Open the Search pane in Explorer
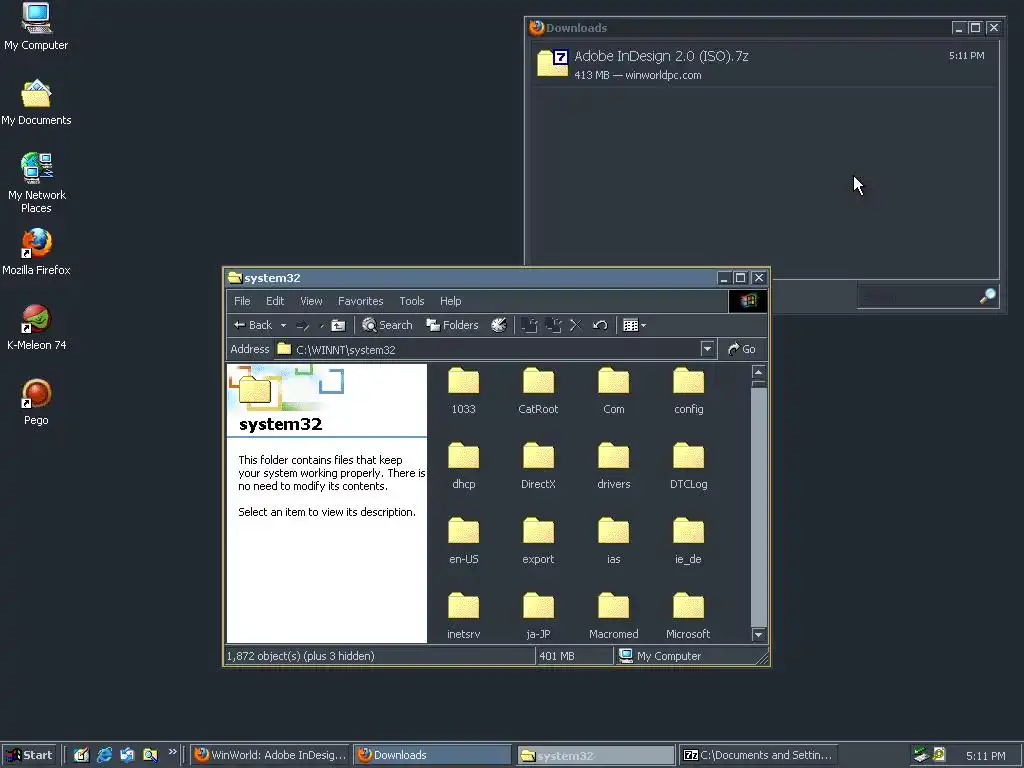 [x=387, y=325]
